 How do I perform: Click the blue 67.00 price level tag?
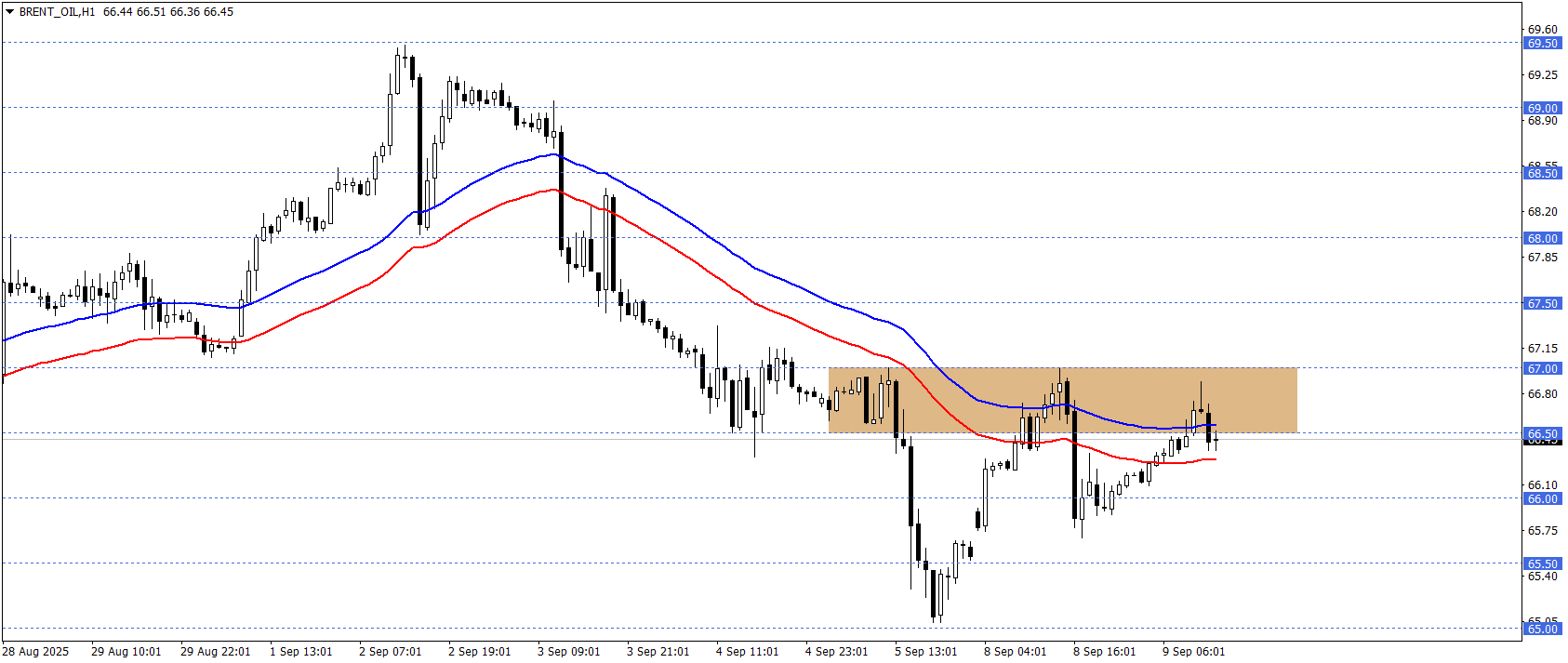1542,369
